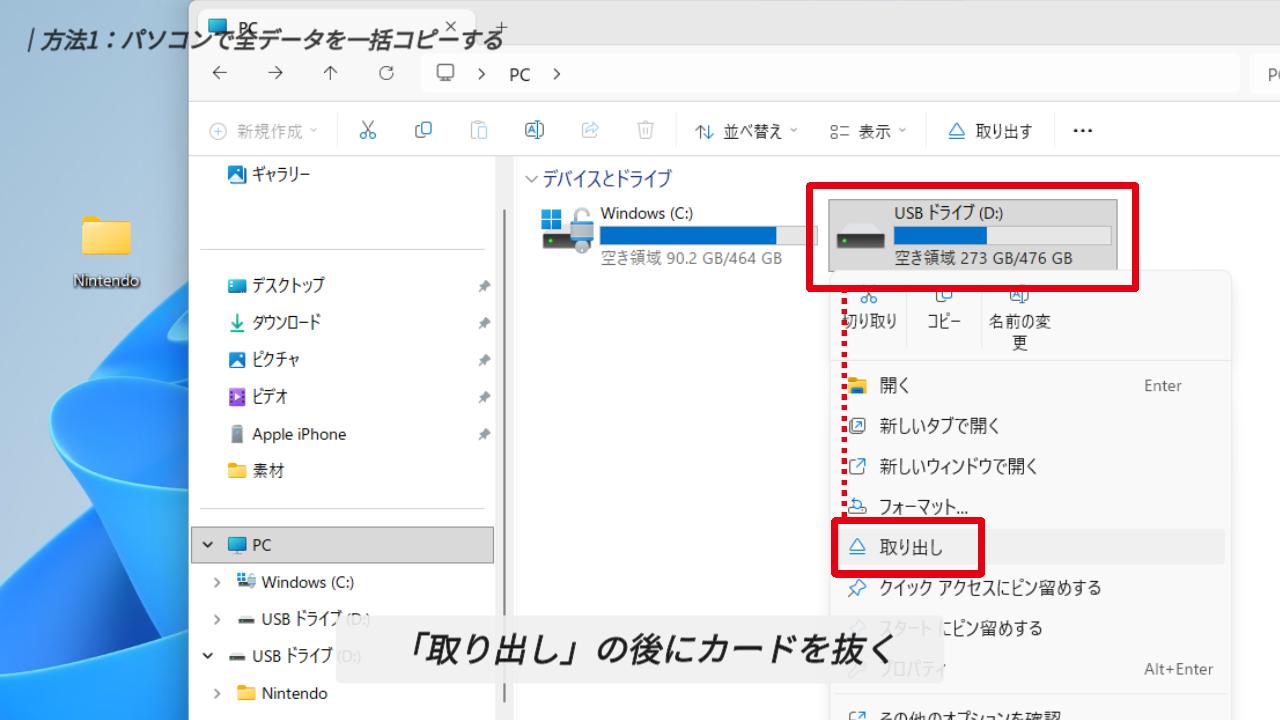Select 新しいタブで開く in context menu
Screen dimensions: 1280x720
[939, 426]
